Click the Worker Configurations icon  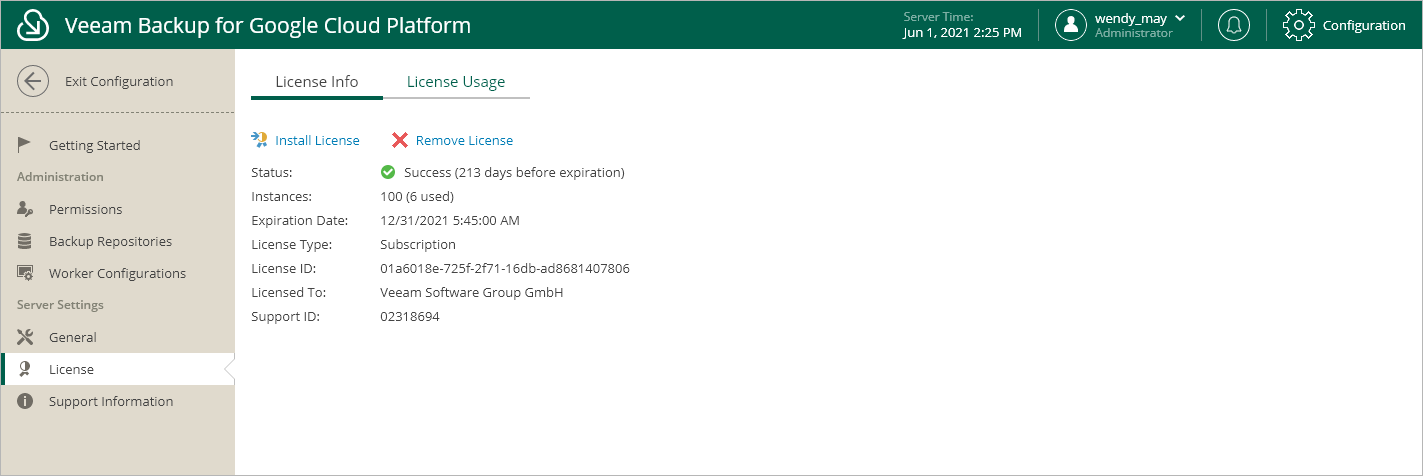(25, 273)
